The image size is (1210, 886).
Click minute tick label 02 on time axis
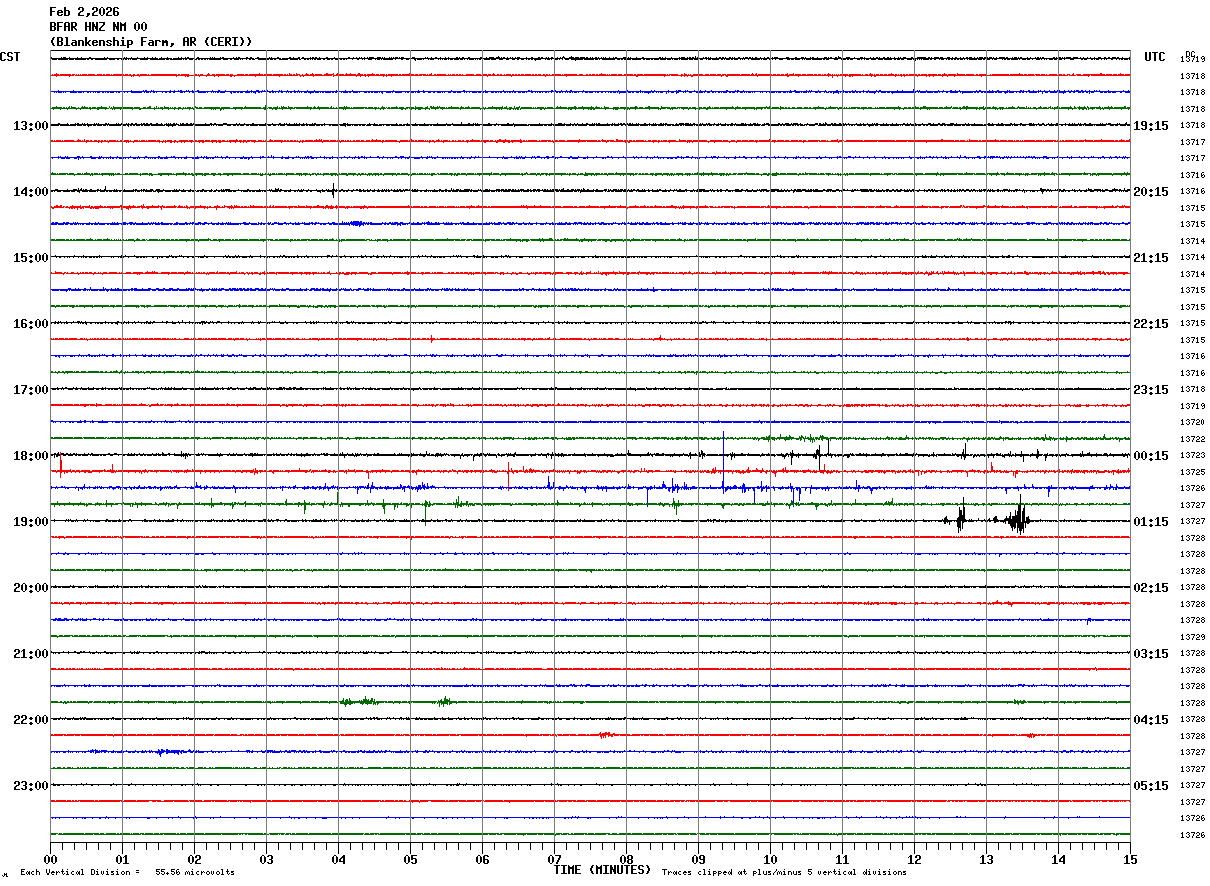point(194,859)
